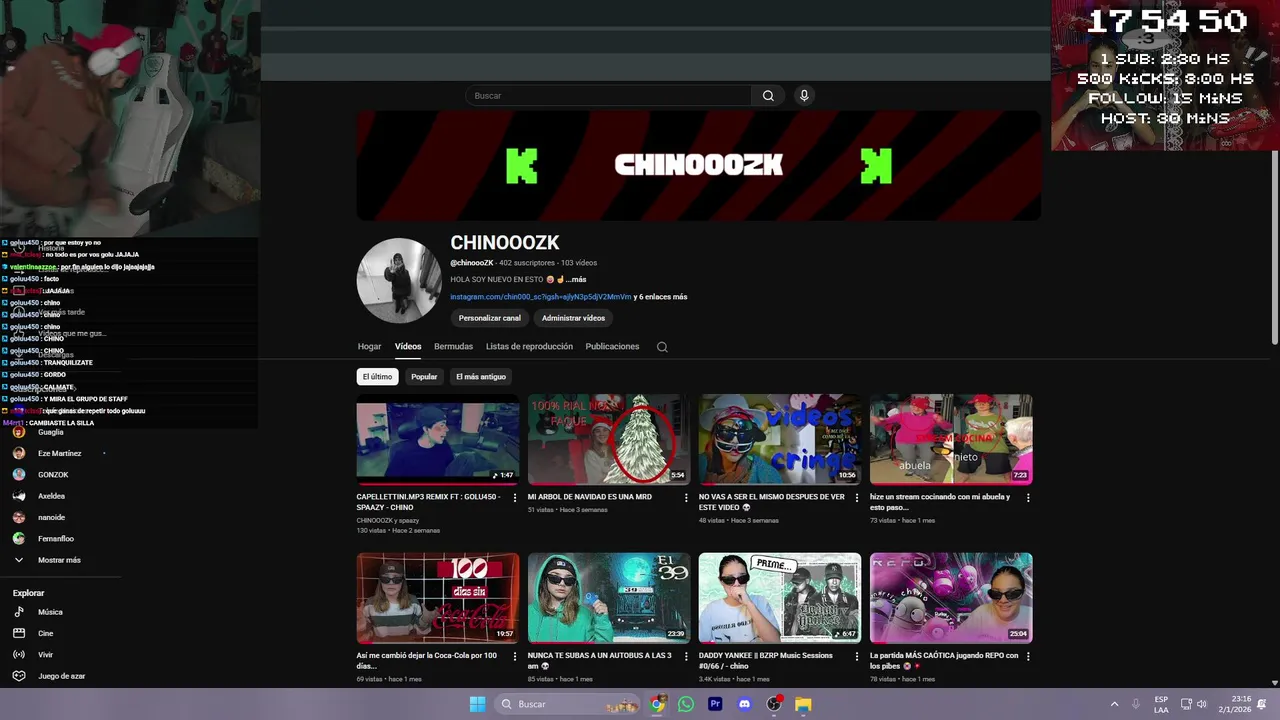Open Cine in the Explorar sidebar
This screenshot has height=720, width=1280.
[x=45, y=633]
